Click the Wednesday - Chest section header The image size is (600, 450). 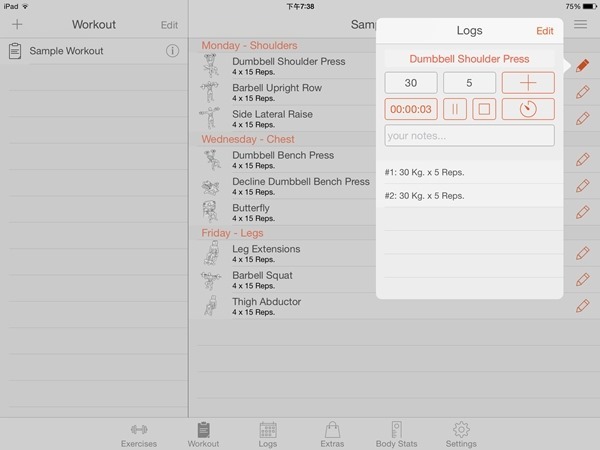pyautogui.click(x=248, y=139)
